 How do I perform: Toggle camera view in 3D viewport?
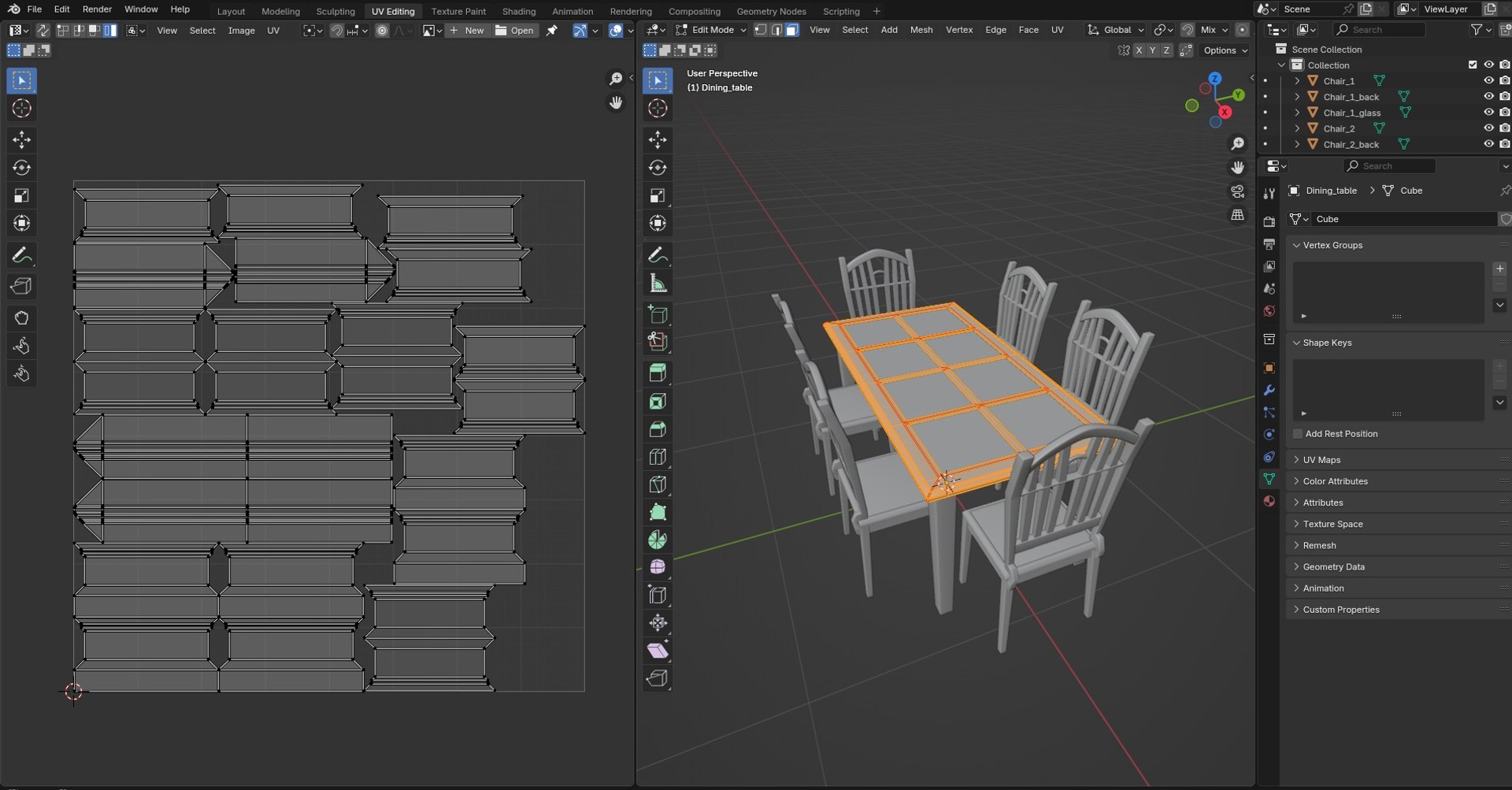(x=1238, y=191)
